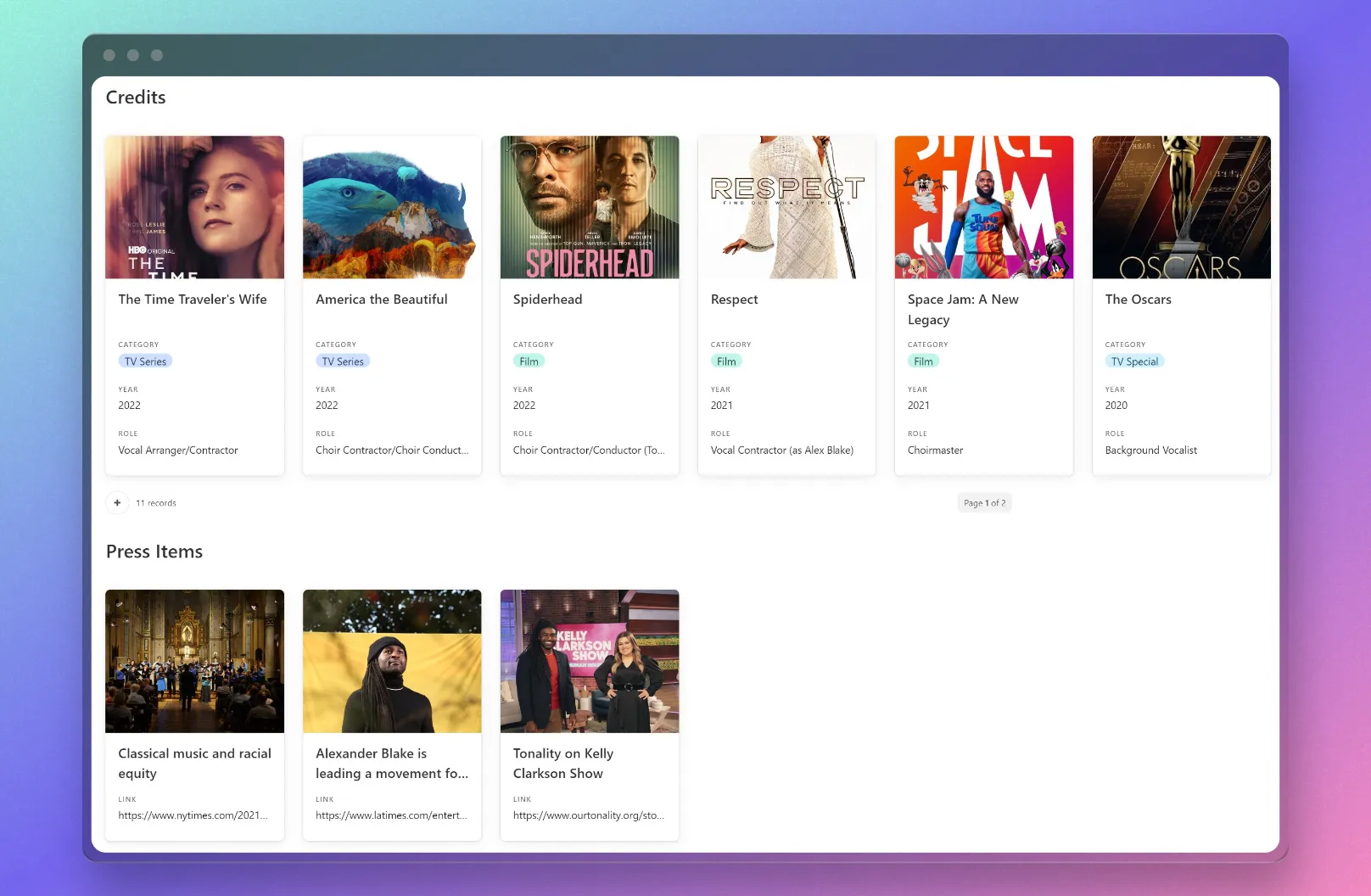
Task: Click the leftmost window dot icon
Action: [109, 54]
